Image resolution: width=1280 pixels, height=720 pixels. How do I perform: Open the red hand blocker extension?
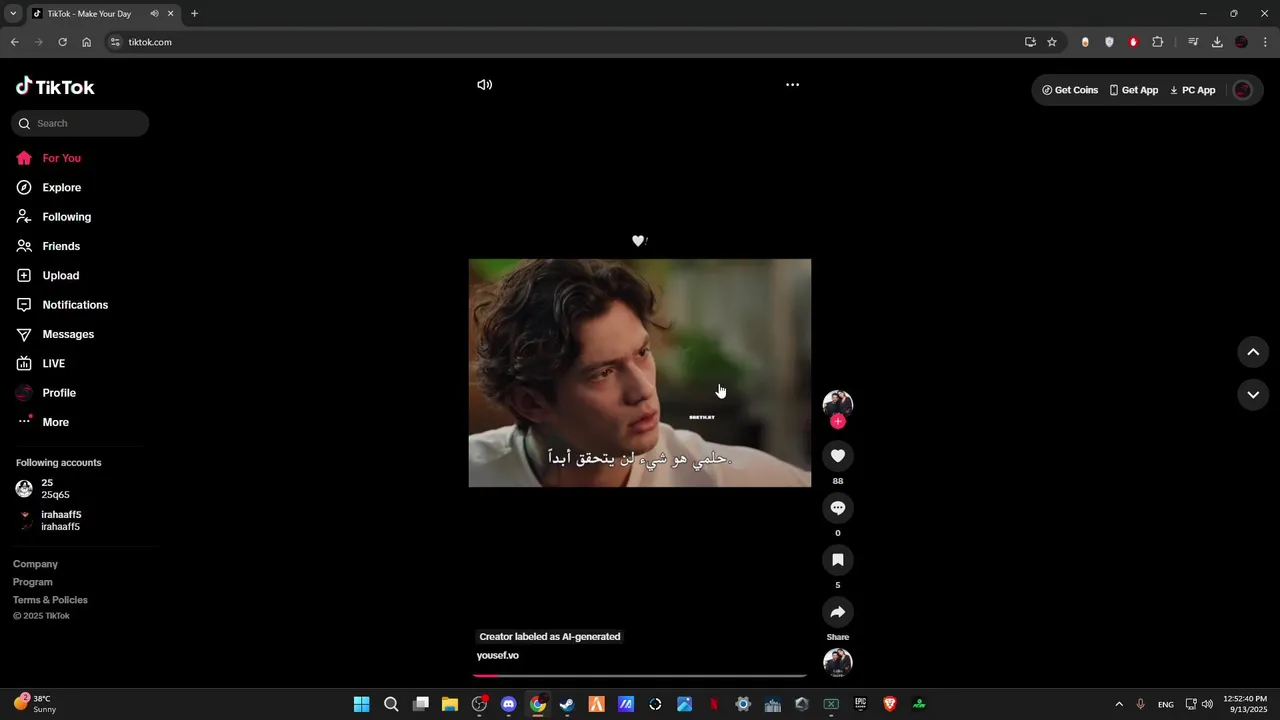1133,42
